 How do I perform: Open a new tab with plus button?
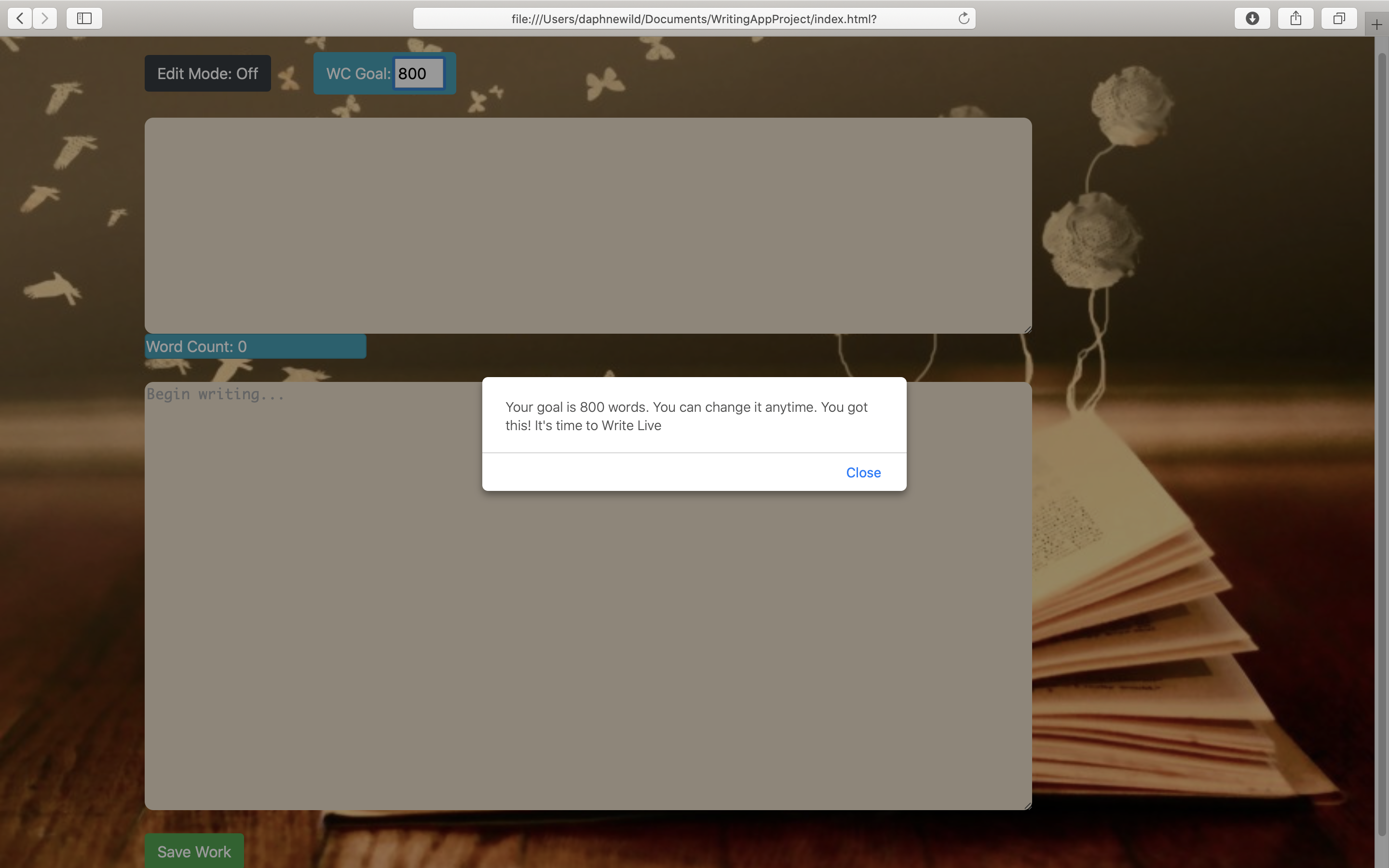1376,25
